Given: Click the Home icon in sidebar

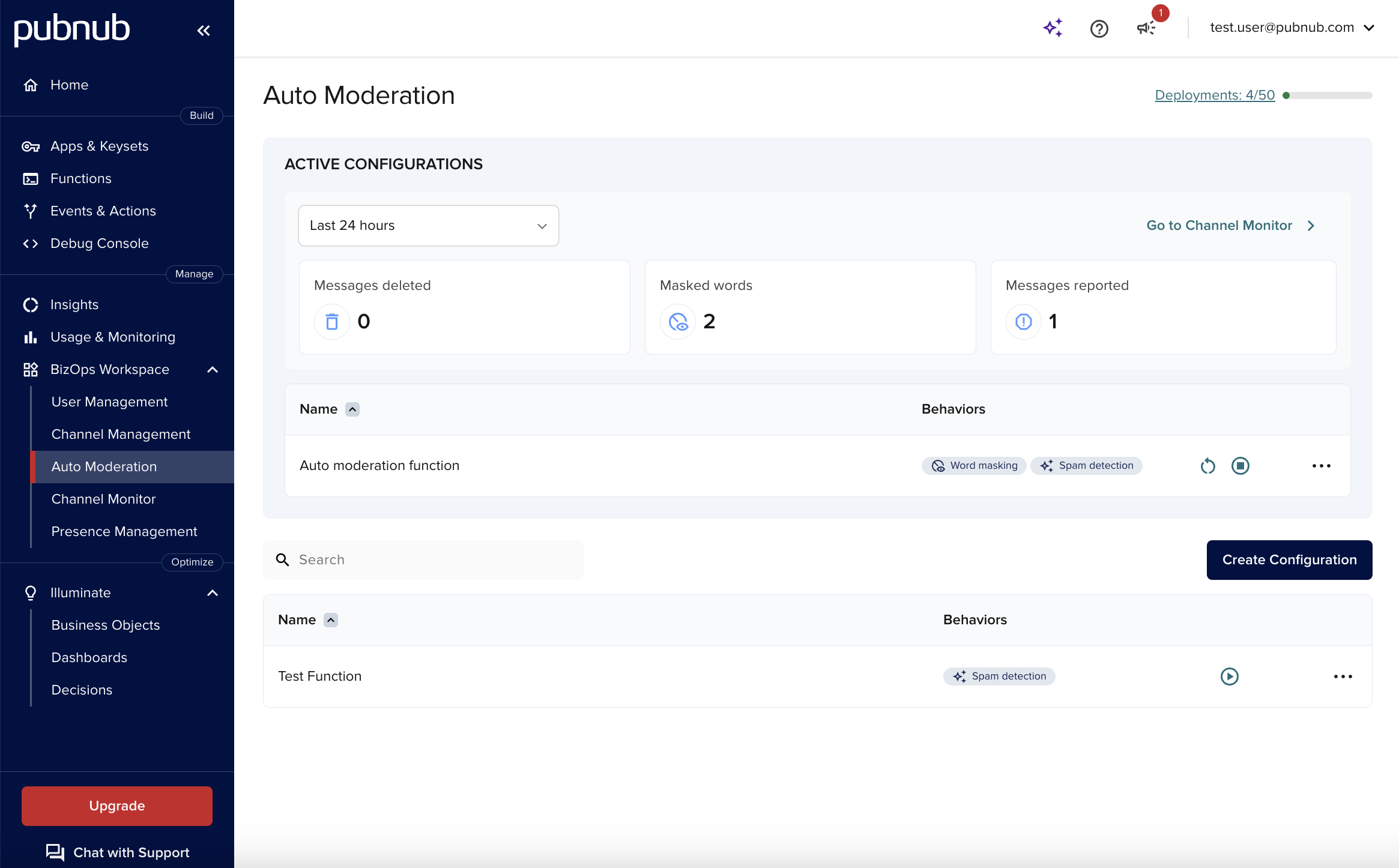Looking at the screenshot, I should (x=31, y=85).
